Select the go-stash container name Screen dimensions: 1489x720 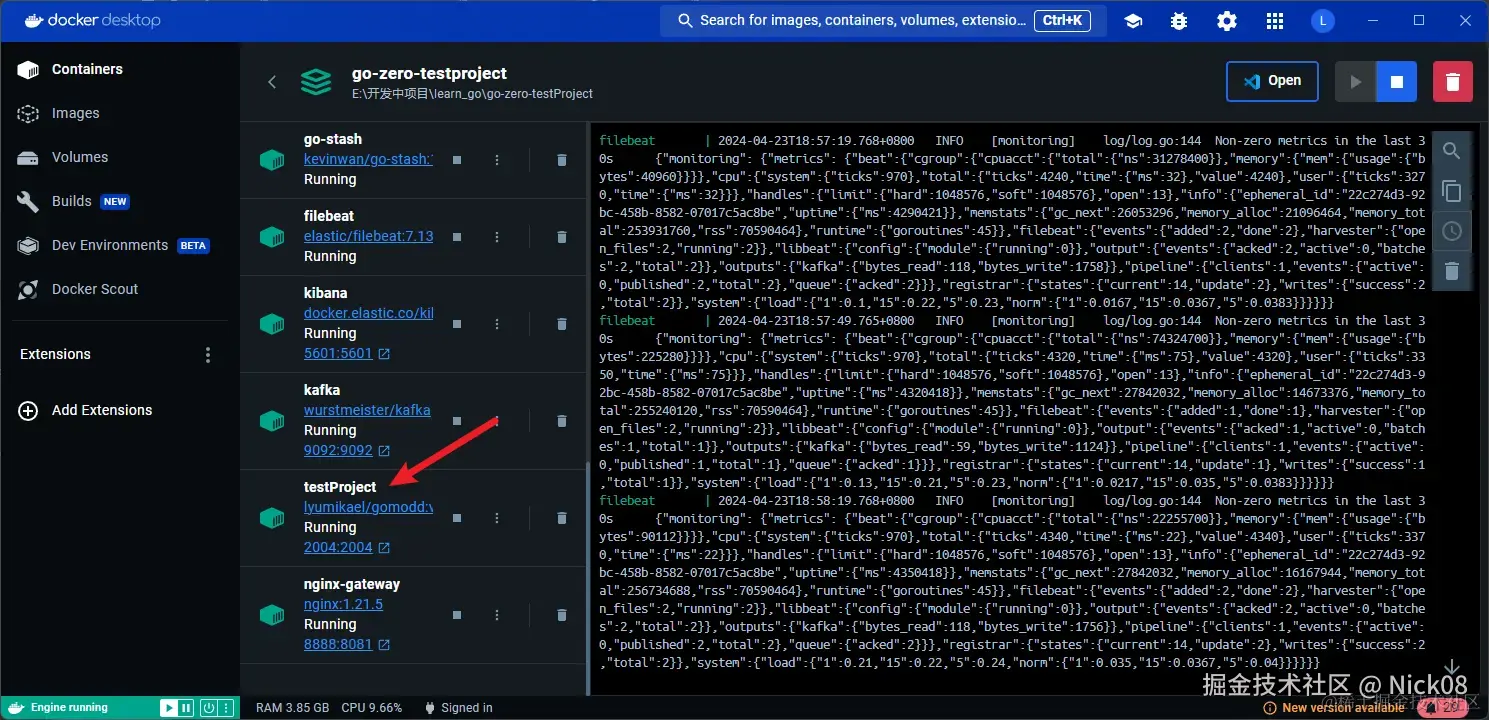click(x=333, y=139)
